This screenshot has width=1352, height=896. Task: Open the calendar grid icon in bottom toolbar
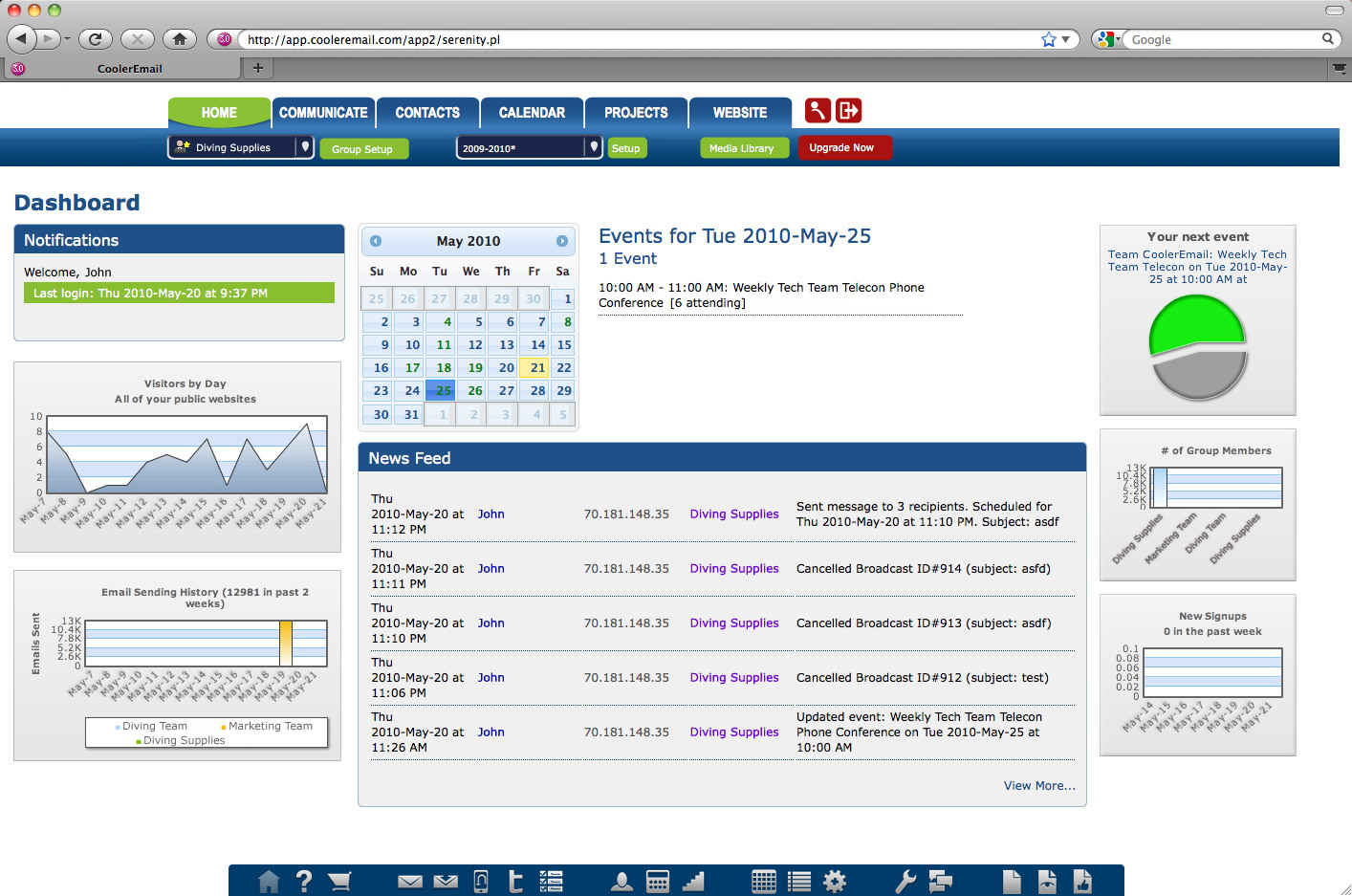[764, 881]
